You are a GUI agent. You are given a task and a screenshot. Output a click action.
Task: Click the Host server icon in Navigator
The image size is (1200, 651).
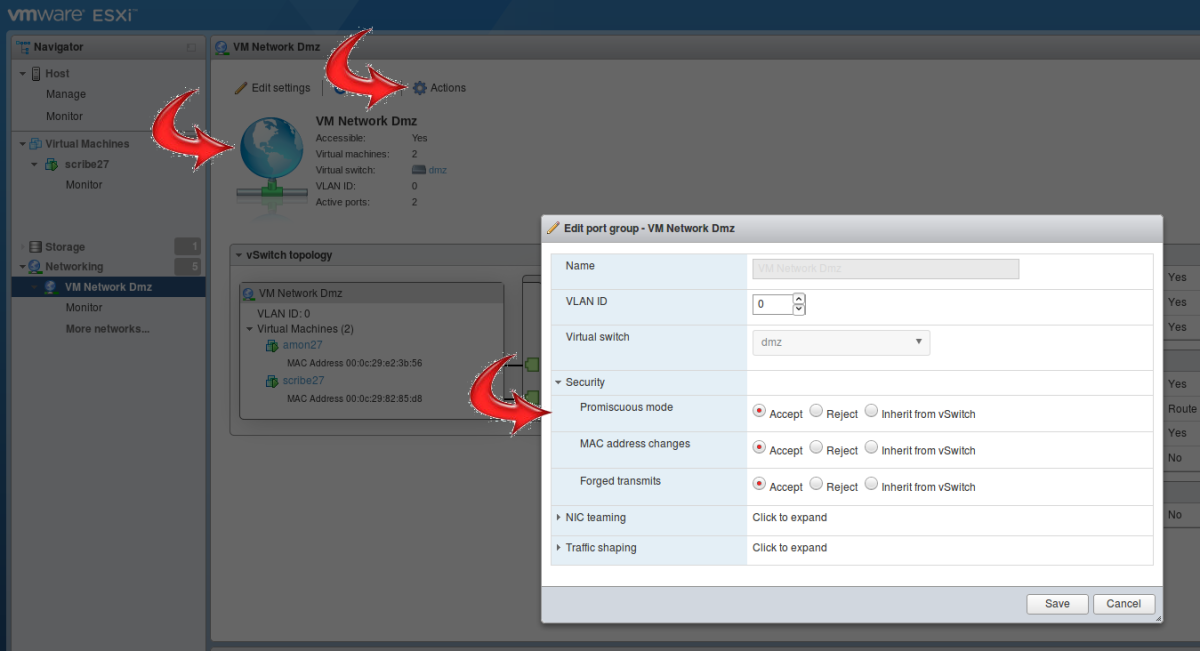pyautogui.click(x=36, y=73)
